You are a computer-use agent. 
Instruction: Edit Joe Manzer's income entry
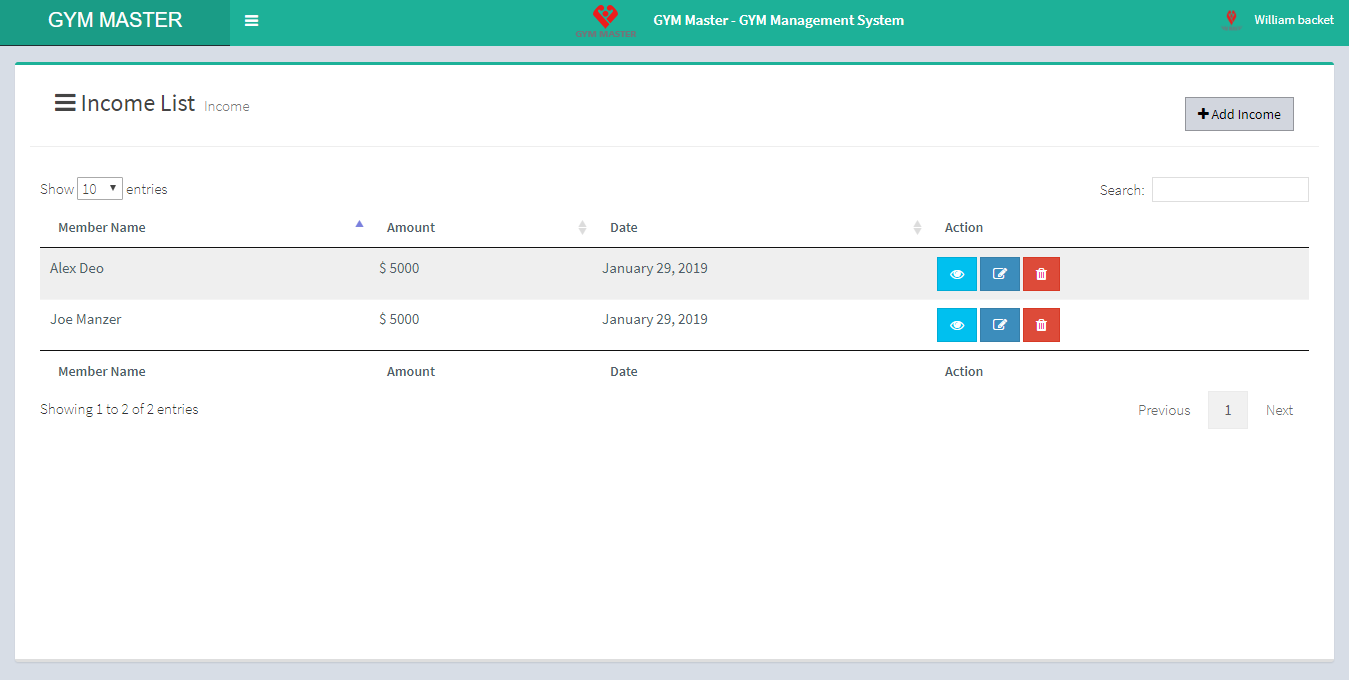click(999, 325)
